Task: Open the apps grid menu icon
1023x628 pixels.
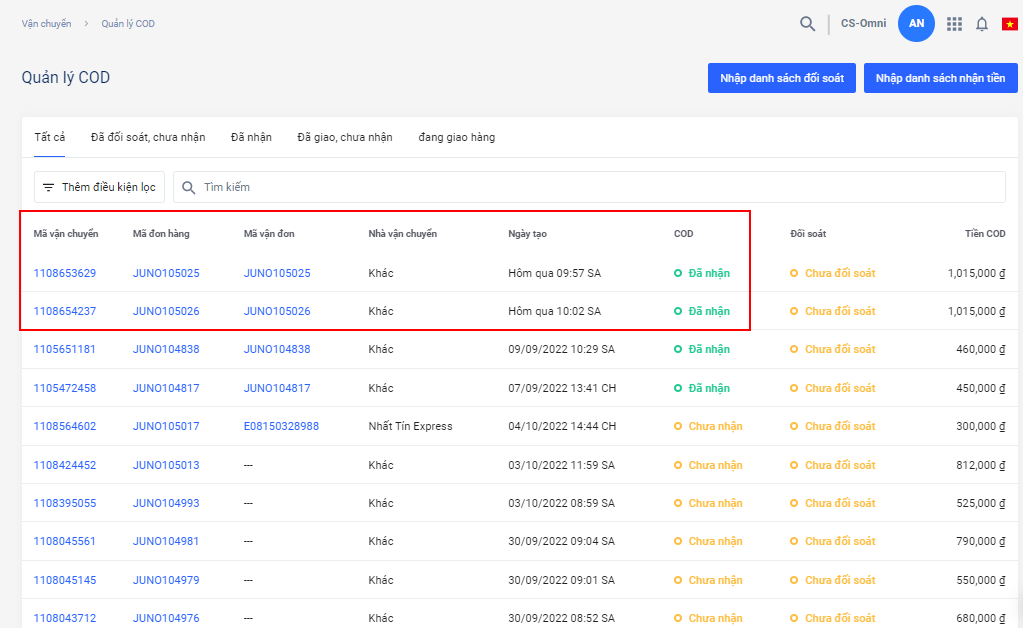Action: [x=954, y=24]
